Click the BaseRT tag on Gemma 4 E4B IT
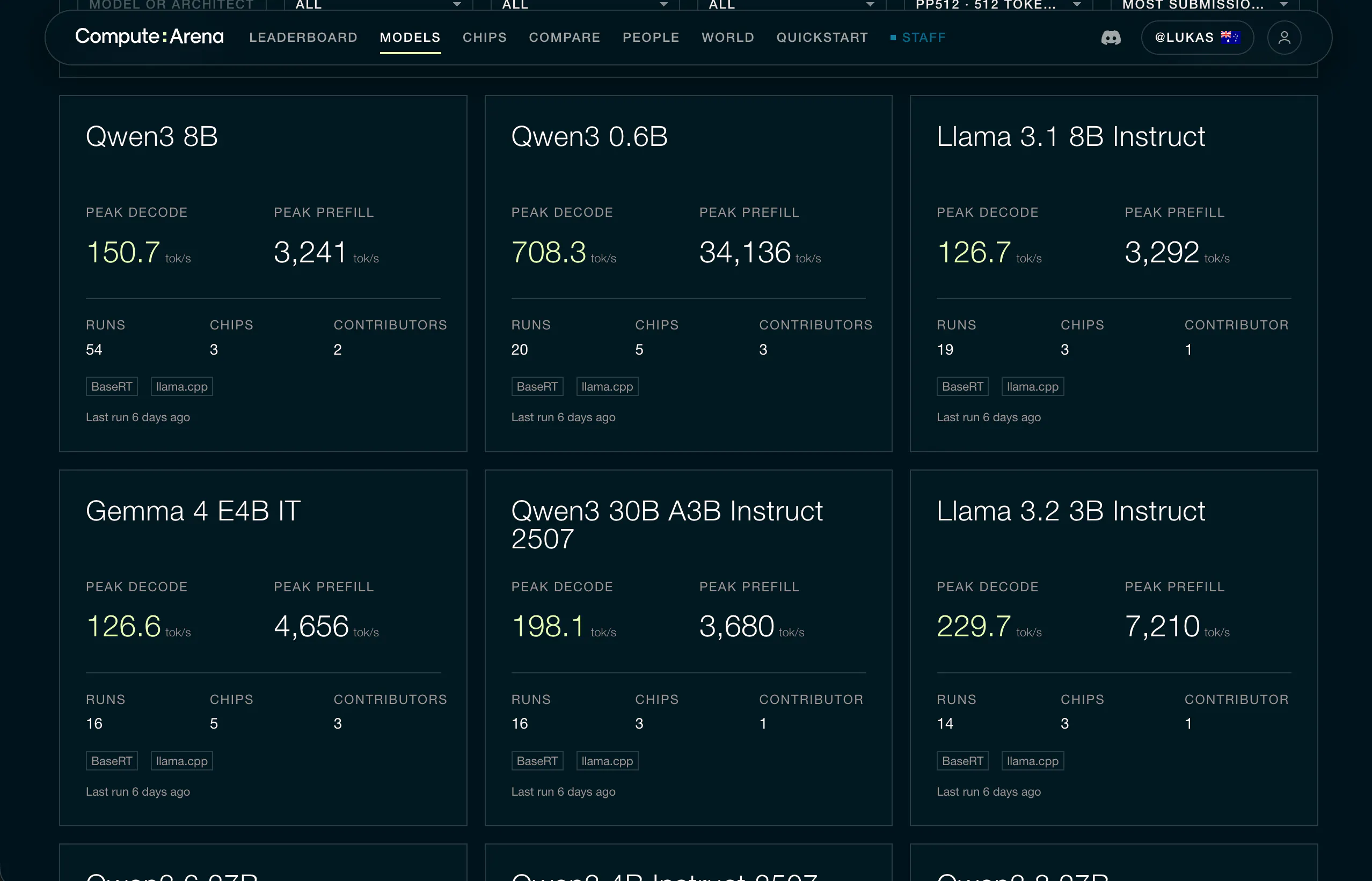Viewport: 1372px width, 881px height. 112,761
